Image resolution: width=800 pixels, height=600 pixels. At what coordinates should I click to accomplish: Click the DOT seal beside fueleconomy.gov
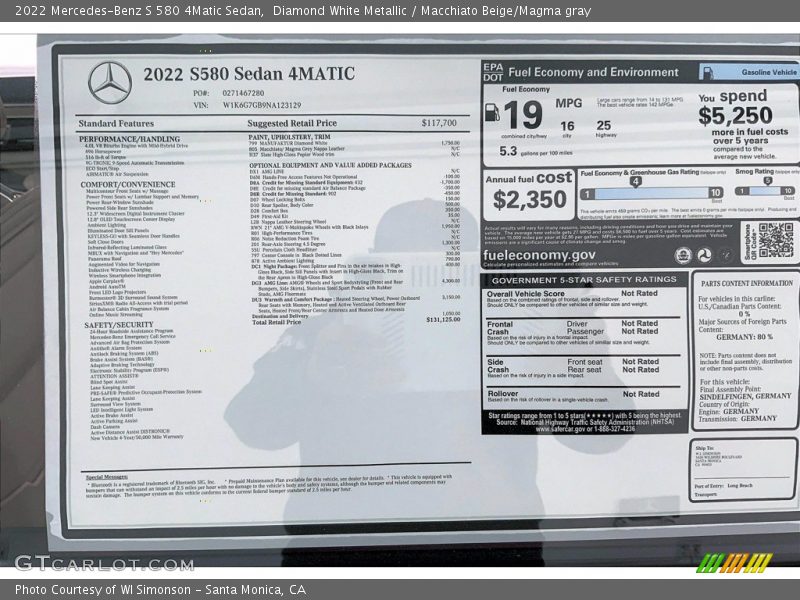(x=706, y=256)
